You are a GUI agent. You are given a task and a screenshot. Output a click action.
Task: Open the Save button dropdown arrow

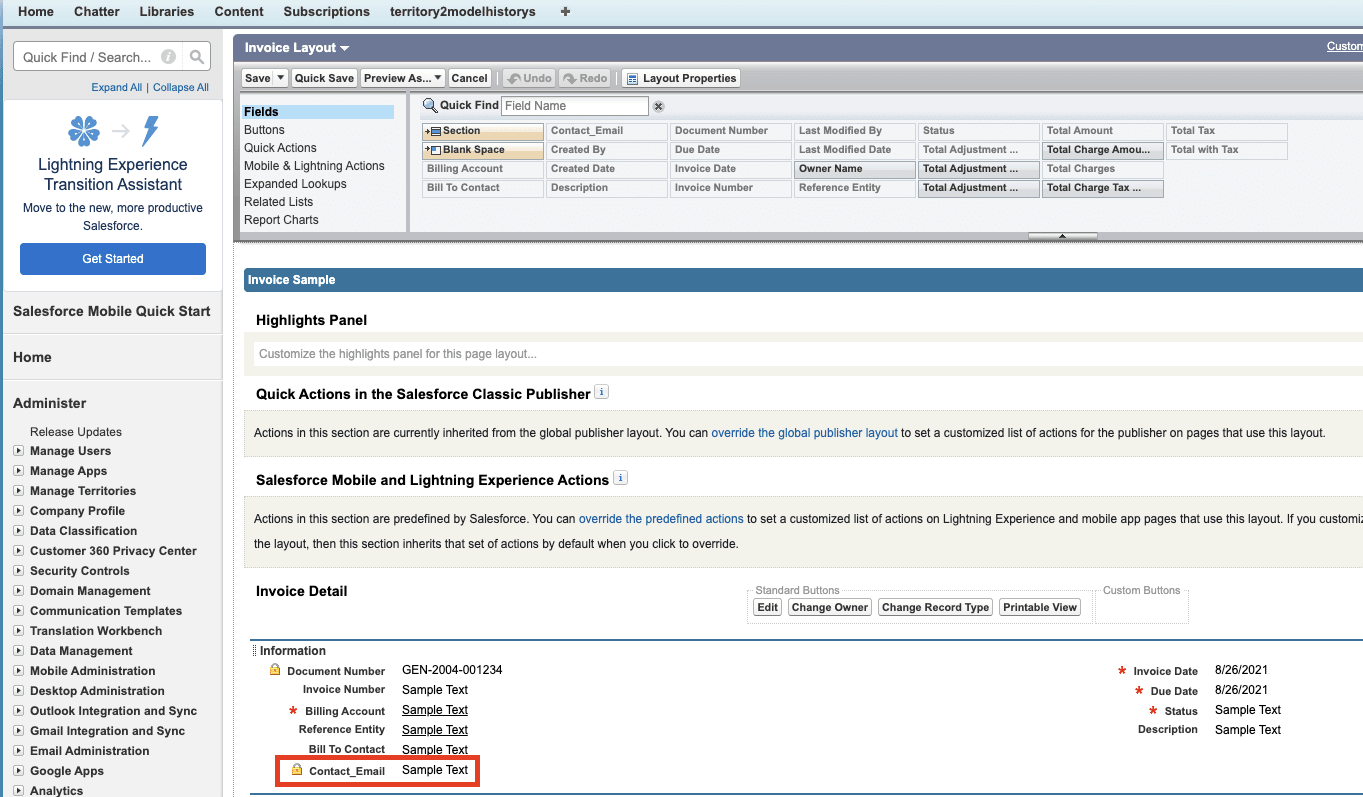[x=280, y=78]
